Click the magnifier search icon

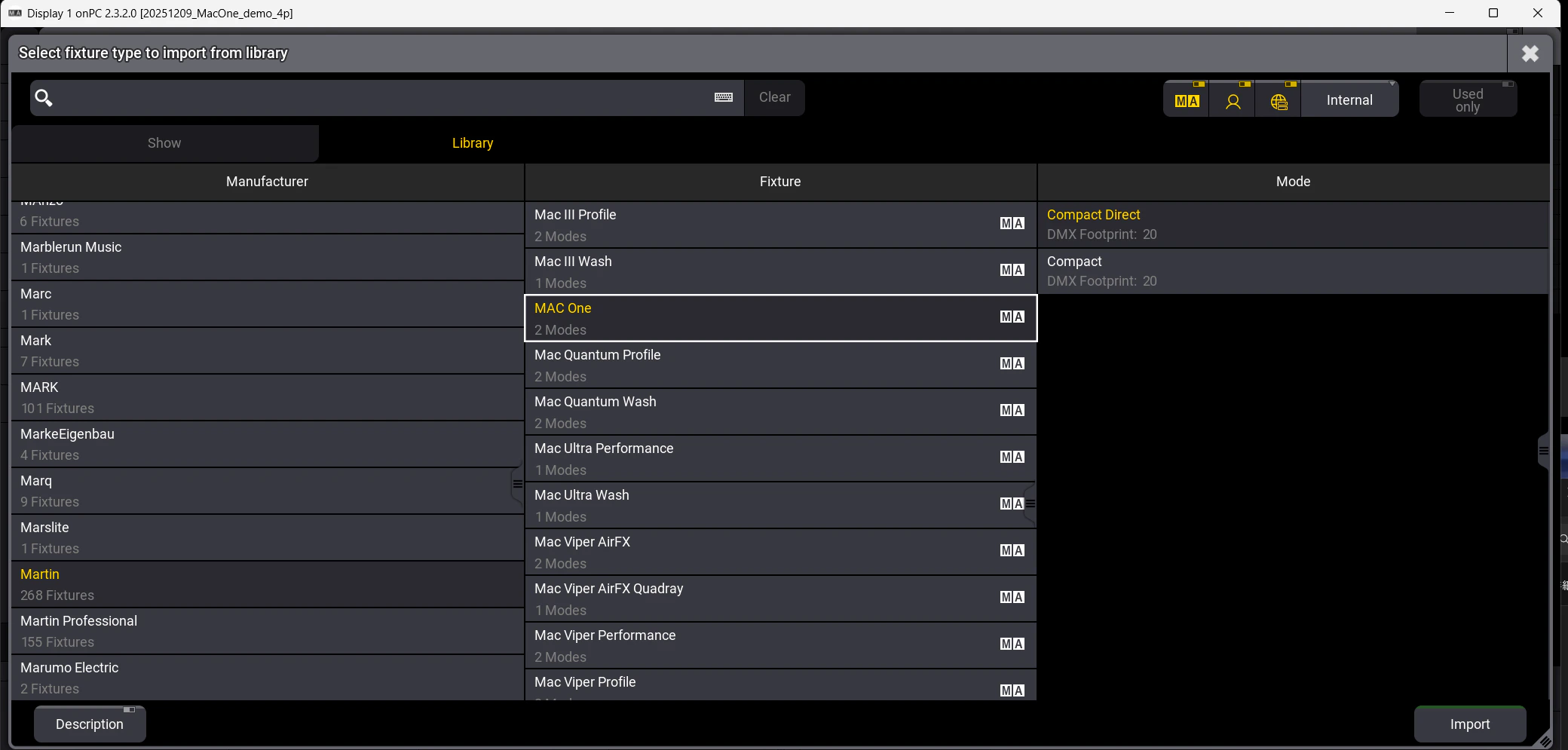click(44, 98)
